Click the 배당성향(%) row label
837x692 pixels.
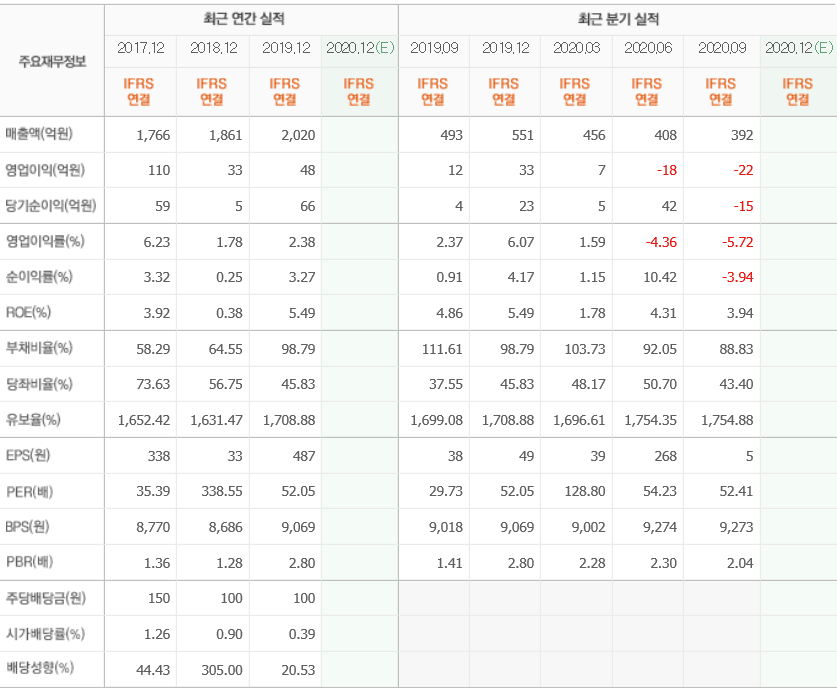(x=40, y=668)
